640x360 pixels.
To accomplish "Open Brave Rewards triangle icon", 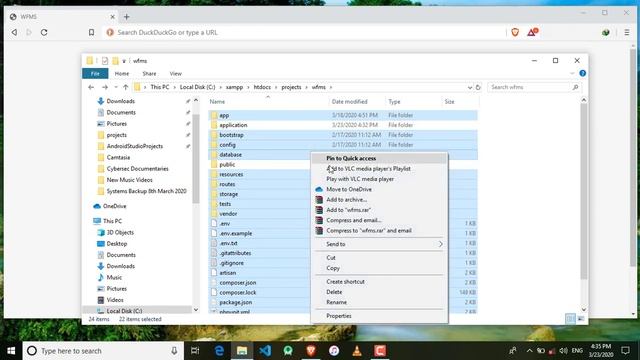I will [532, 32].
